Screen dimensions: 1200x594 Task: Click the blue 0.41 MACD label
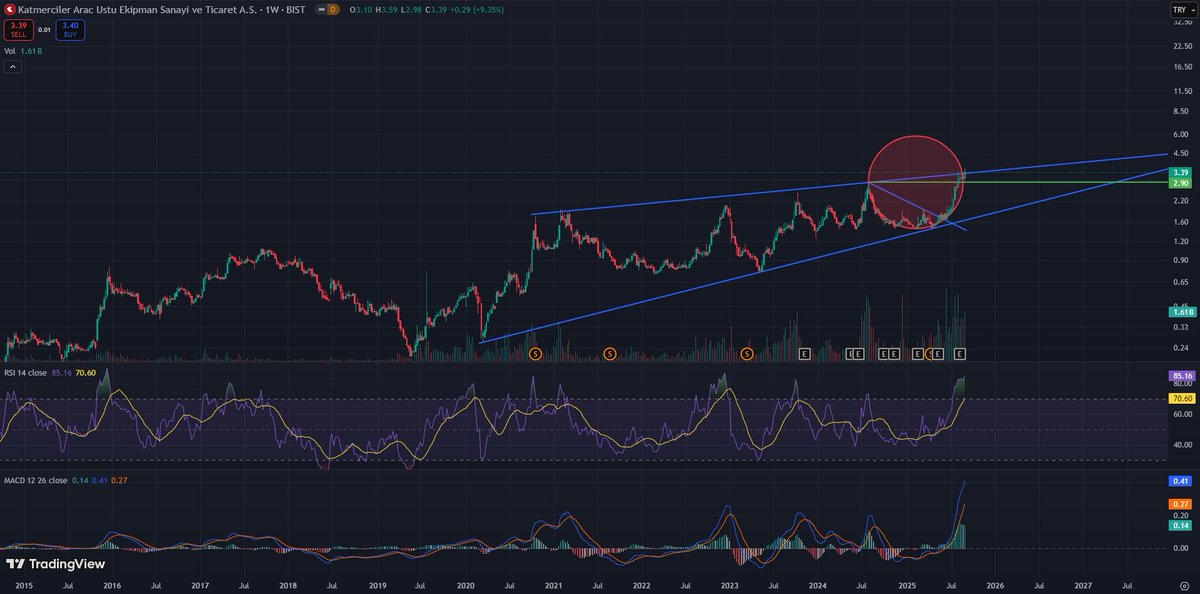pyautogui.click(x=1180, y=481)
